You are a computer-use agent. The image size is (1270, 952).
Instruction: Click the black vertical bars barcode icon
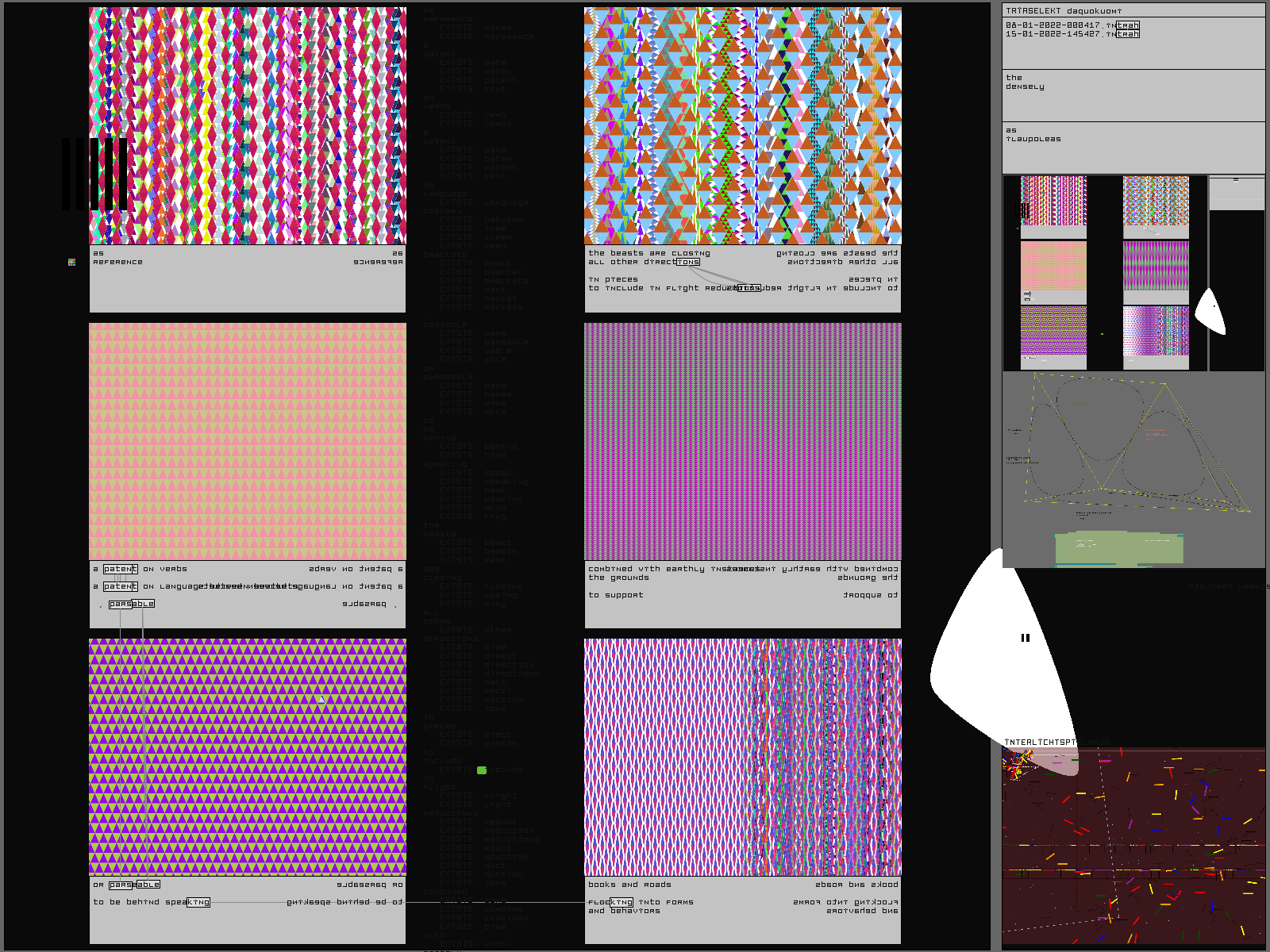click(94, 175)
